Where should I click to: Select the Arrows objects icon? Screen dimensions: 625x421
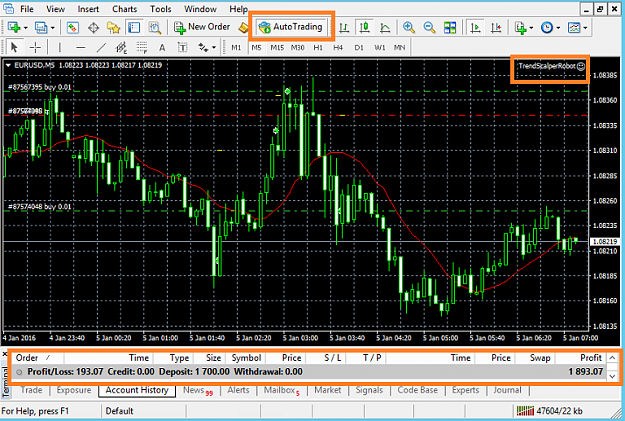tap(204, 47)
